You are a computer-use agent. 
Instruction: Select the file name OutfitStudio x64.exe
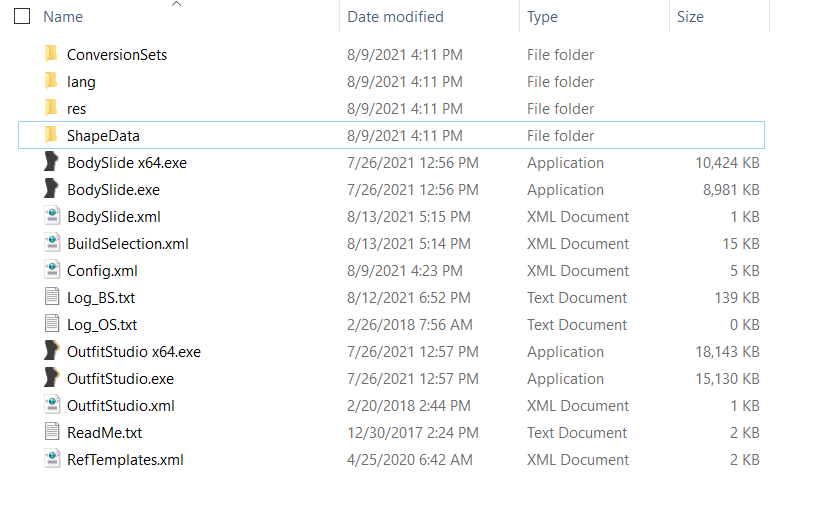point(134,352)
